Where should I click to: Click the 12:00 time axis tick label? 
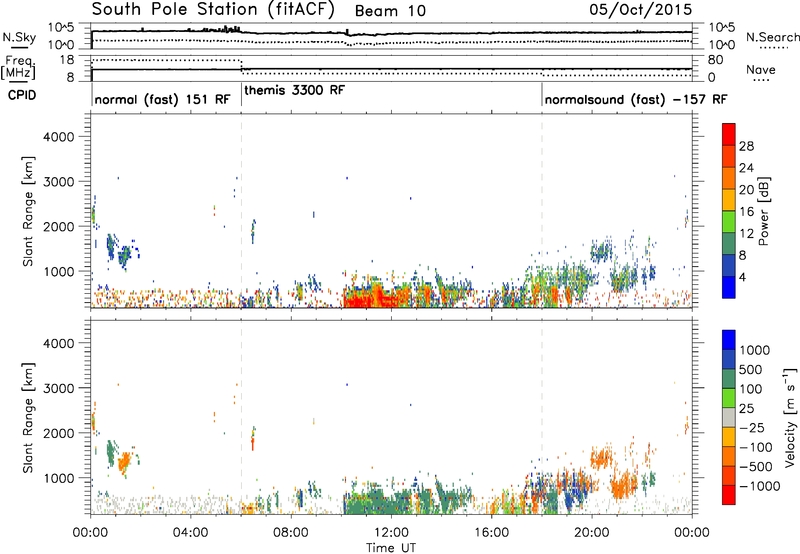(x=391, y=533)
